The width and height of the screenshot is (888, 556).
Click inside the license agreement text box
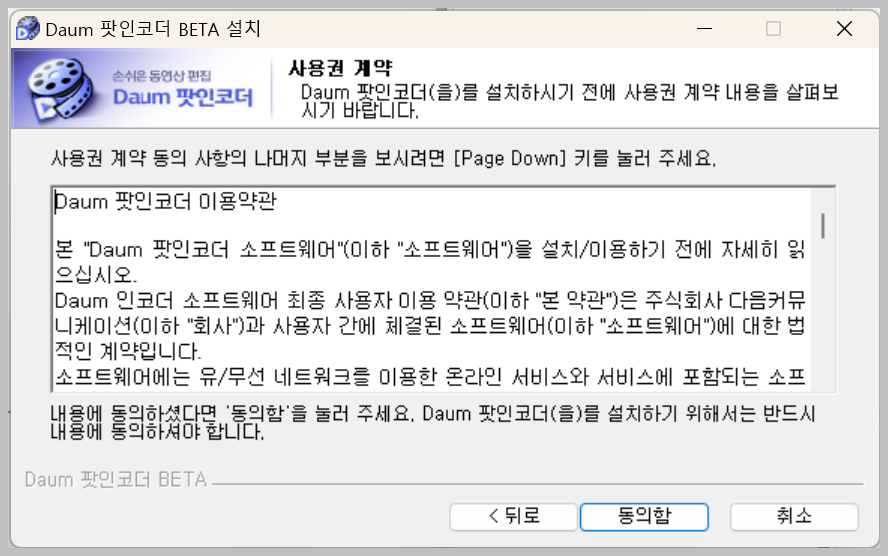pos(443,289)
